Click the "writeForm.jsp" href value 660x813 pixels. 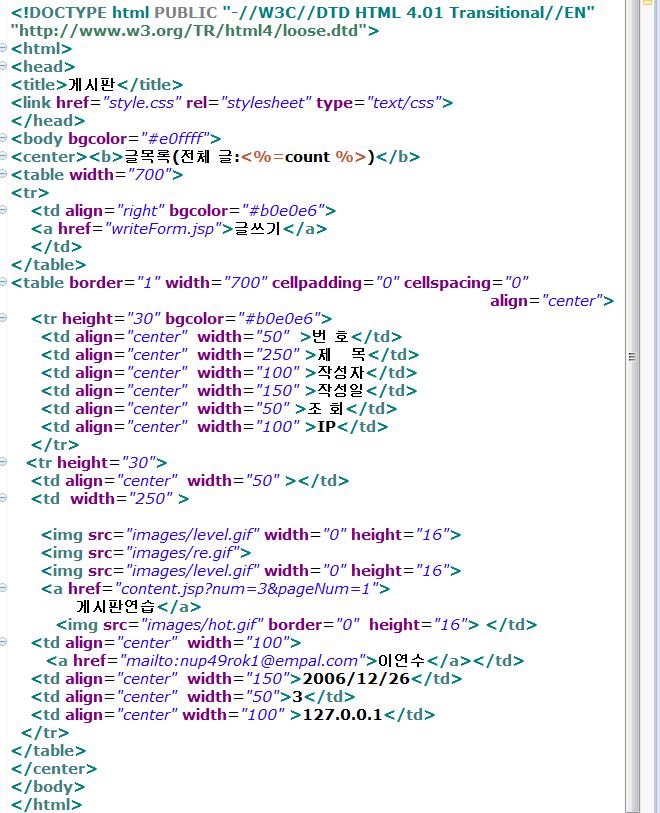point(164,229)
